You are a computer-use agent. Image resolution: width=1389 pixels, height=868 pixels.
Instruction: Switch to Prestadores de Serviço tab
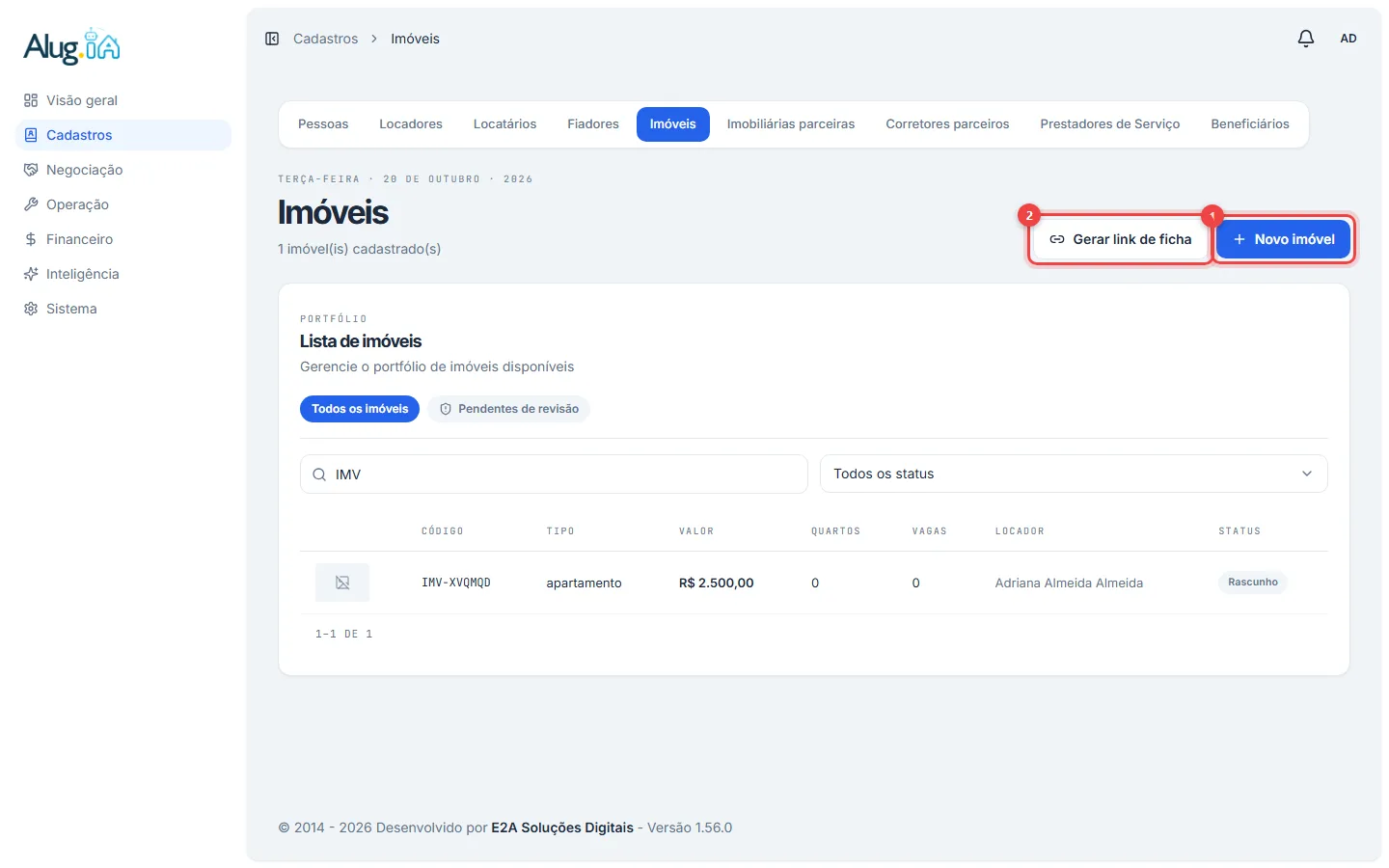point(1110,124)
